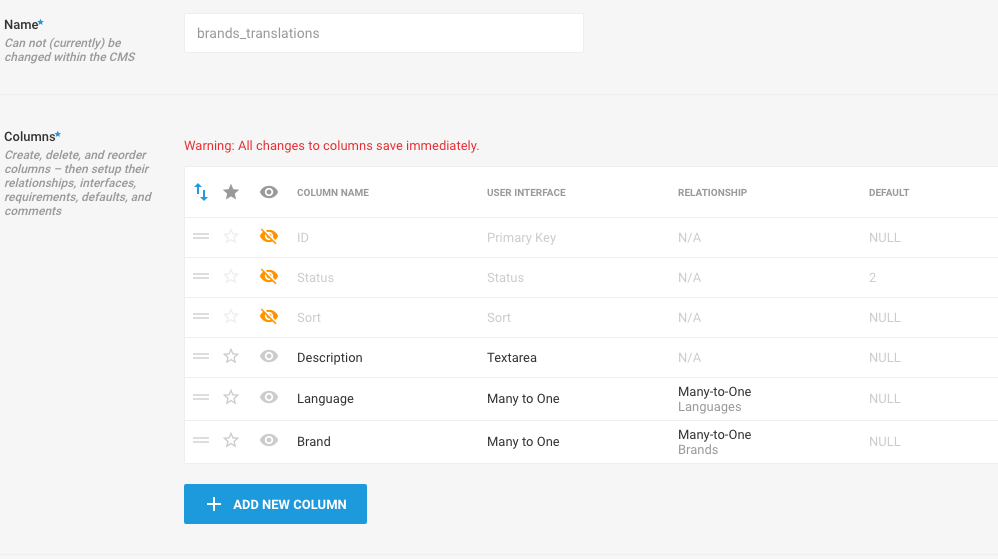Screen dimensions: 998x559
Task: Grab the reorder handle on the Sort row
Action: (x=201, y=316)
